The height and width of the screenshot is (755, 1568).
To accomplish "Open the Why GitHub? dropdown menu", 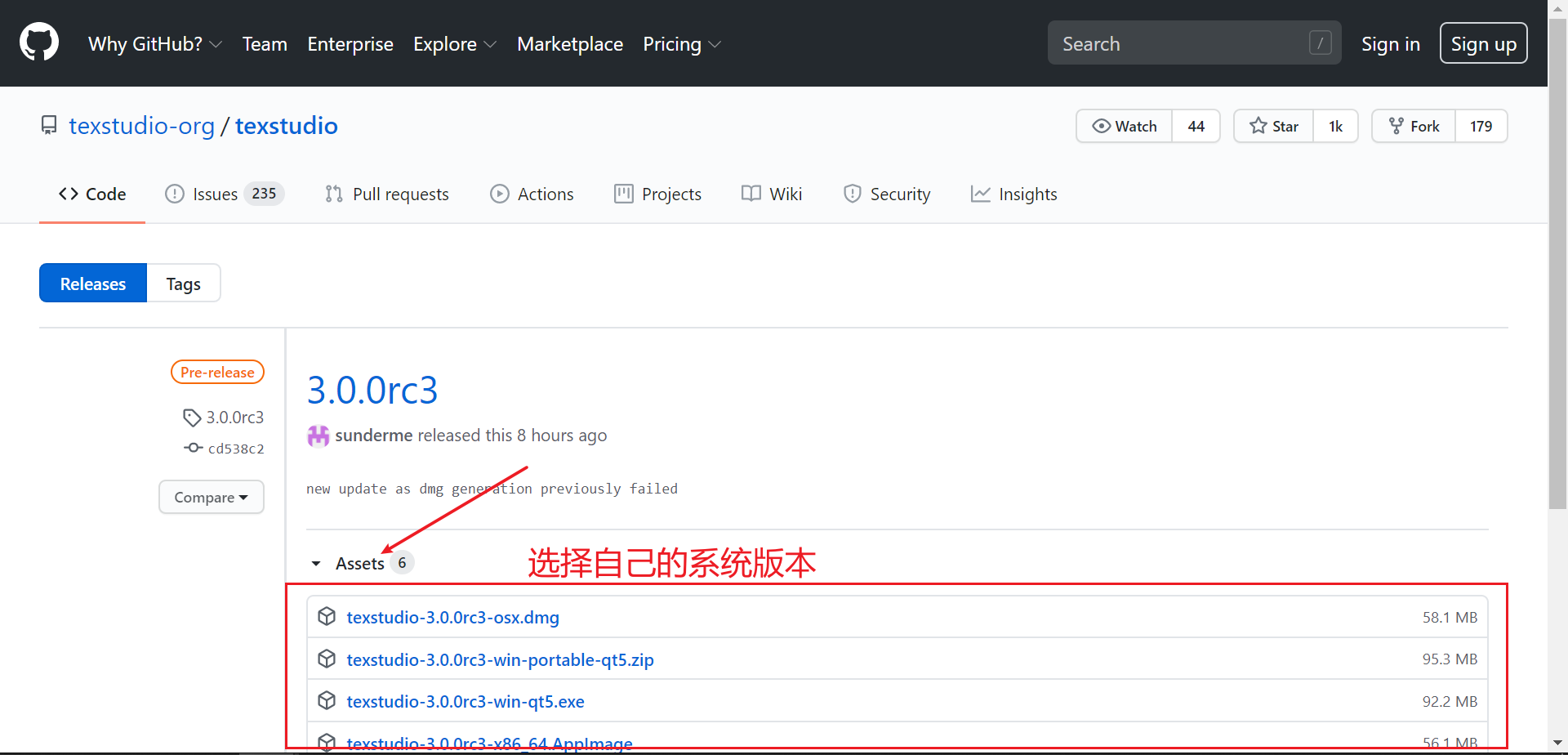I will tap(155, 44).
